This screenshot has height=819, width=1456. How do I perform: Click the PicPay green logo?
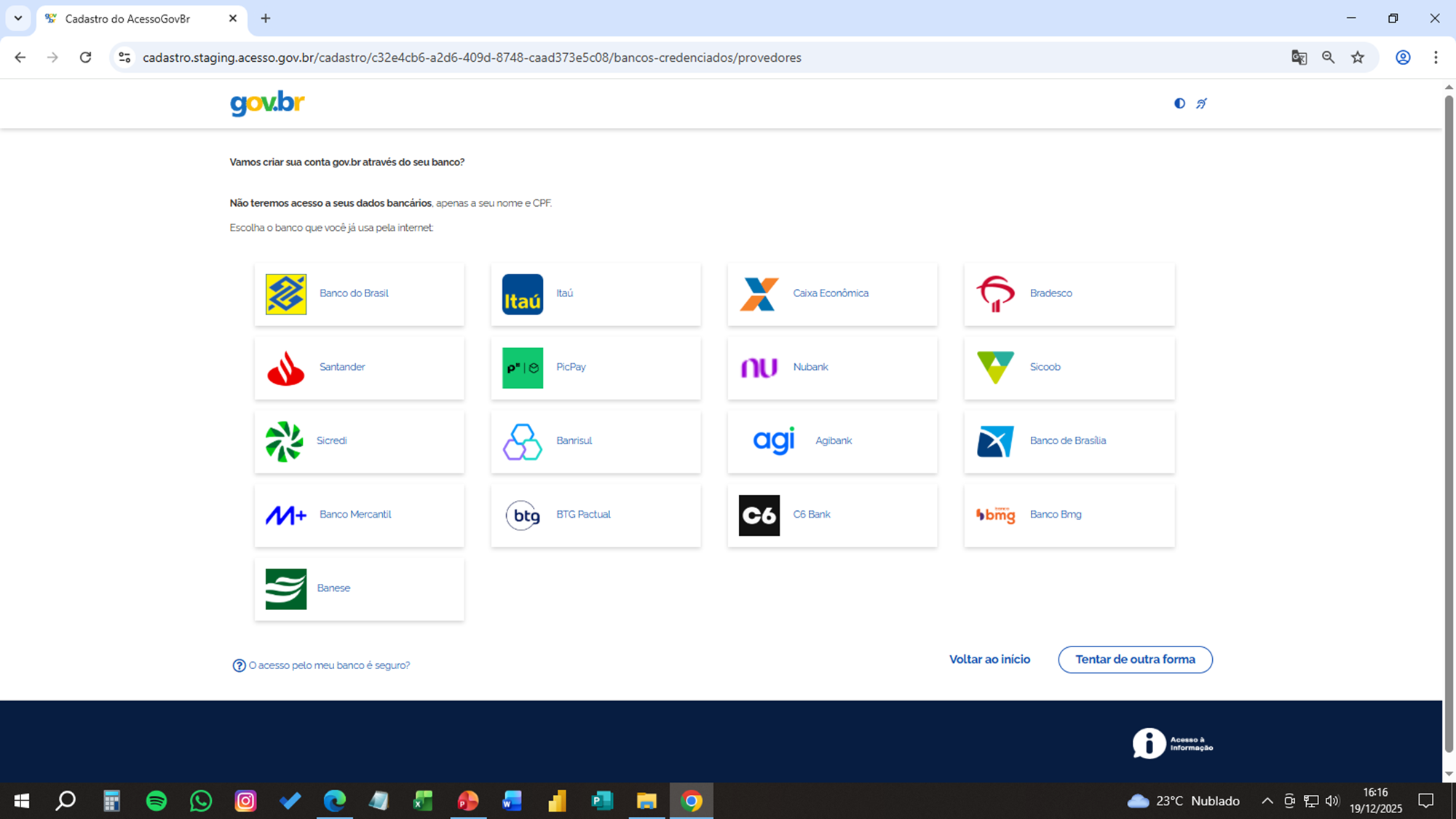pos(522,368)
